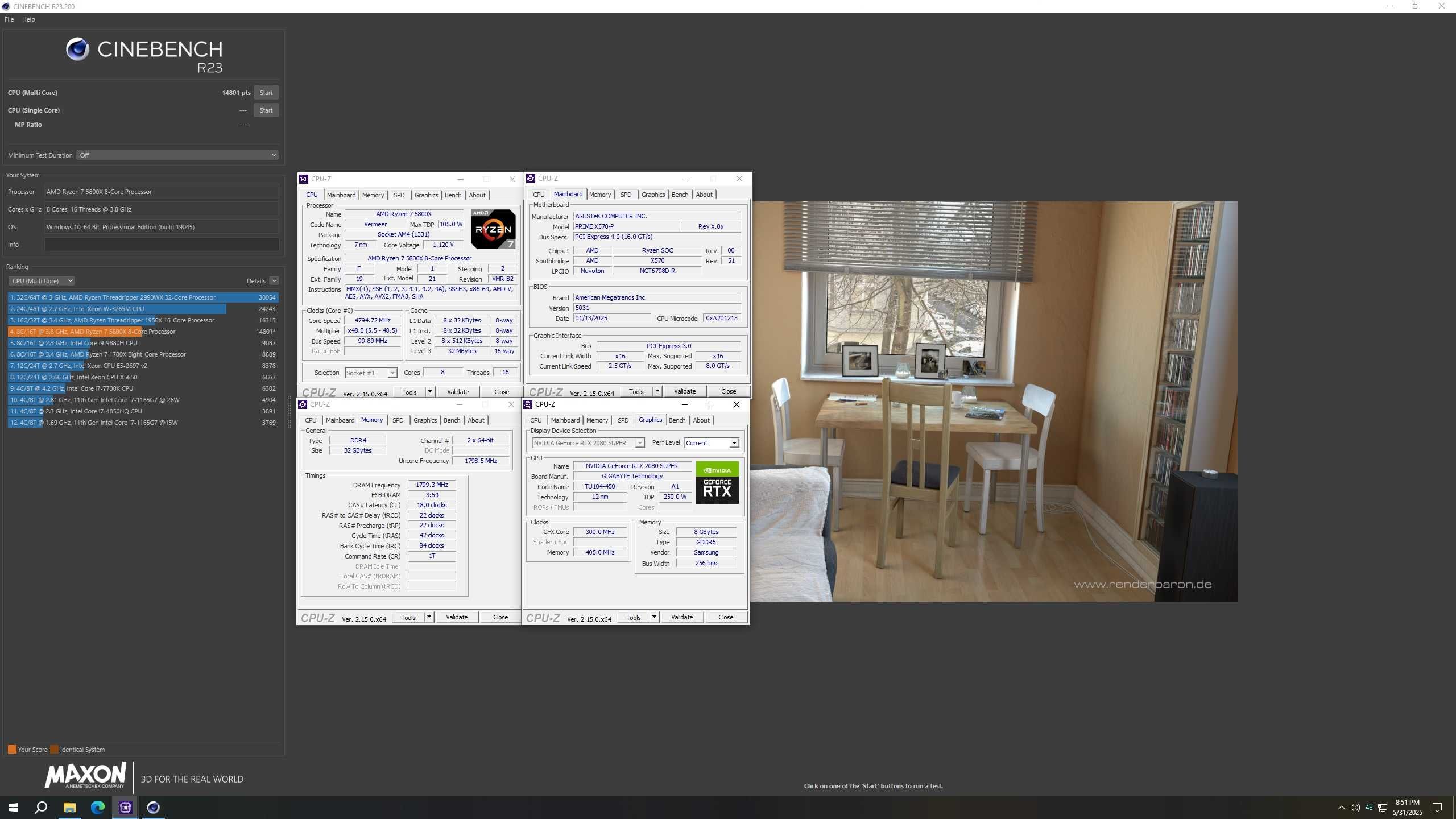Launch Microsoft Edge from taskbar
Viewport: 1456px width, 819px height.
[98, 807]
